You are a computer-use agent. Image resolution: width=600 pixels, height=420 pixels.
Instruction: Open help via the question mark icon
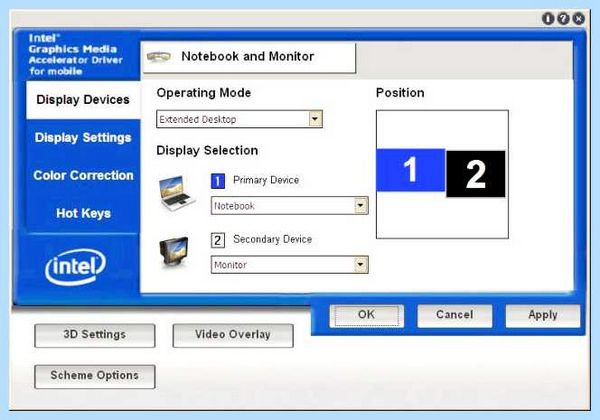(x=563, y=18)
